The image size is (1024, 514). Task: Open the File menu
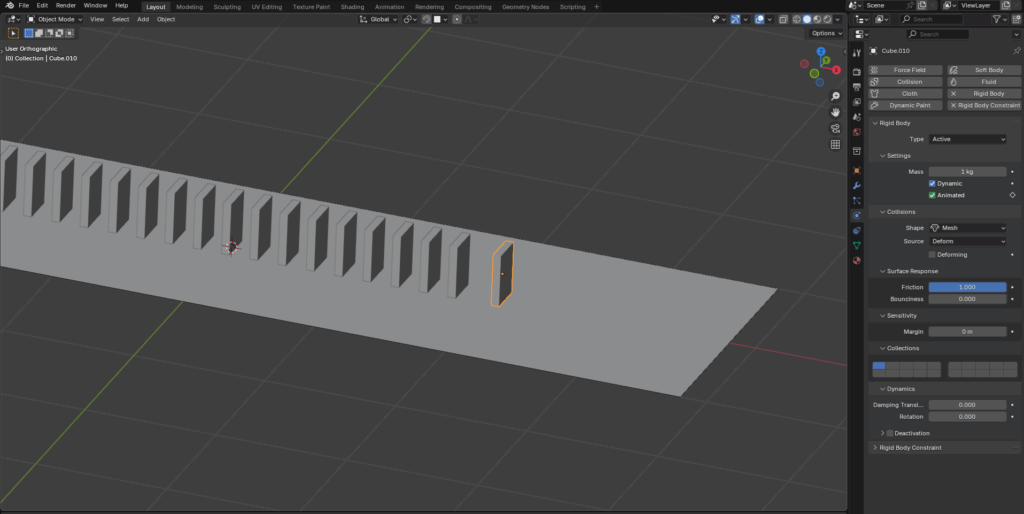[x=24, y=5]
